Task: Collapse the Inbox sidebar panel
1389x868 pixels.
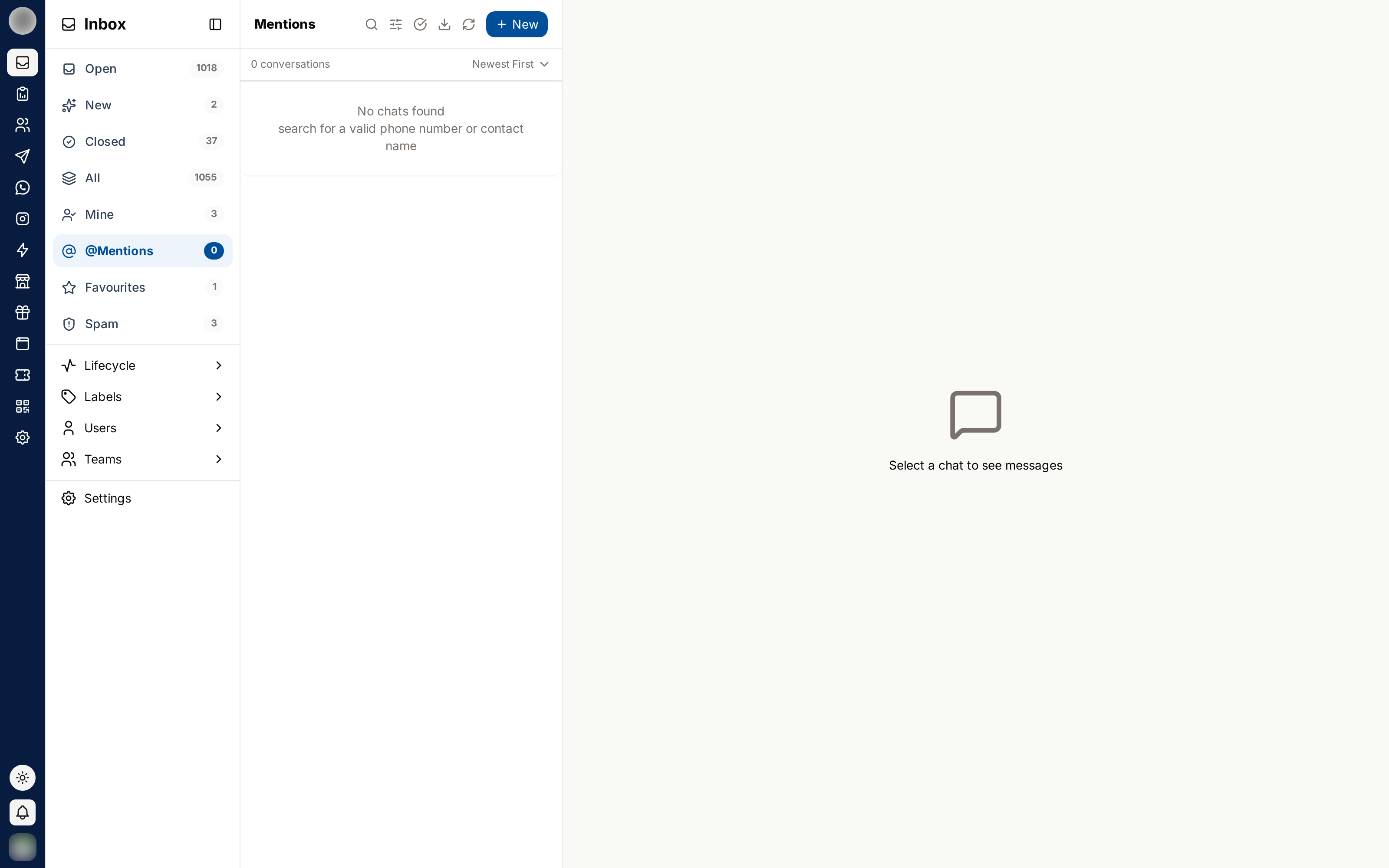Action: coord(215,24)
